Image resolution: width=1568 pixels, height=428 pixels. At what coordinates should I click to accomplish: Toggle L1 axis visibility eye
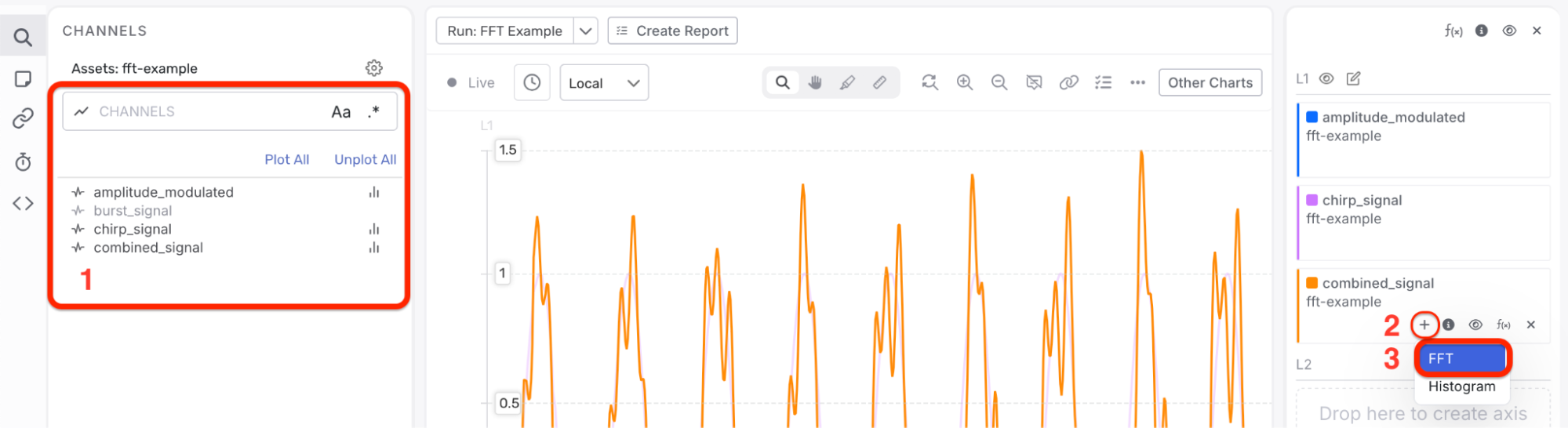(x=1326, y=78)
